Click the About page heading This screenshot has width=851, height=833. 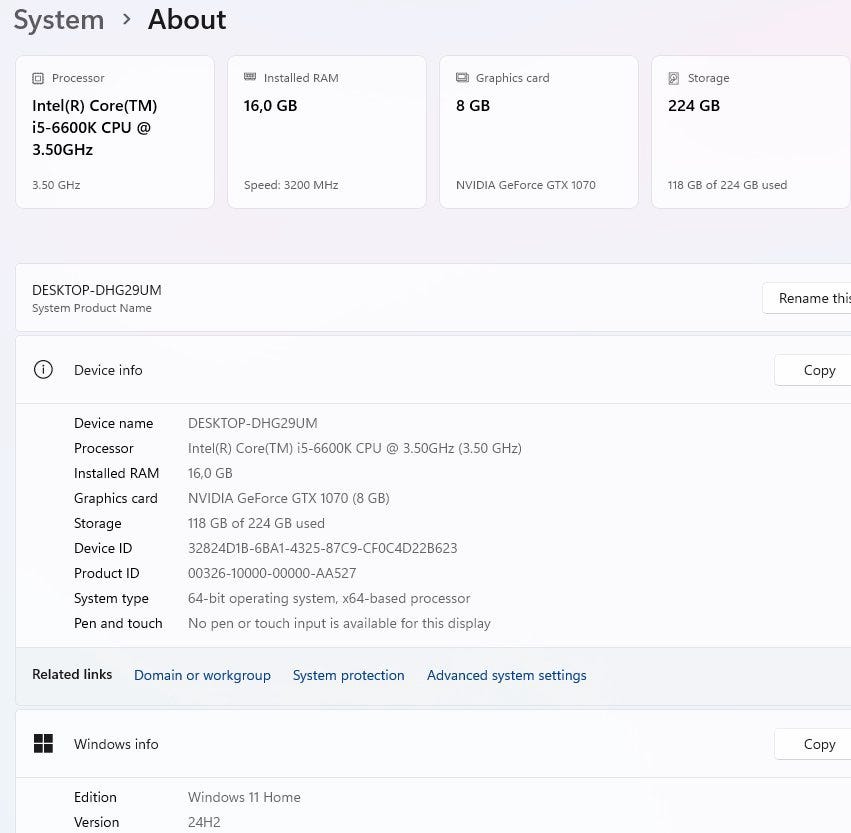pos(187,20)
